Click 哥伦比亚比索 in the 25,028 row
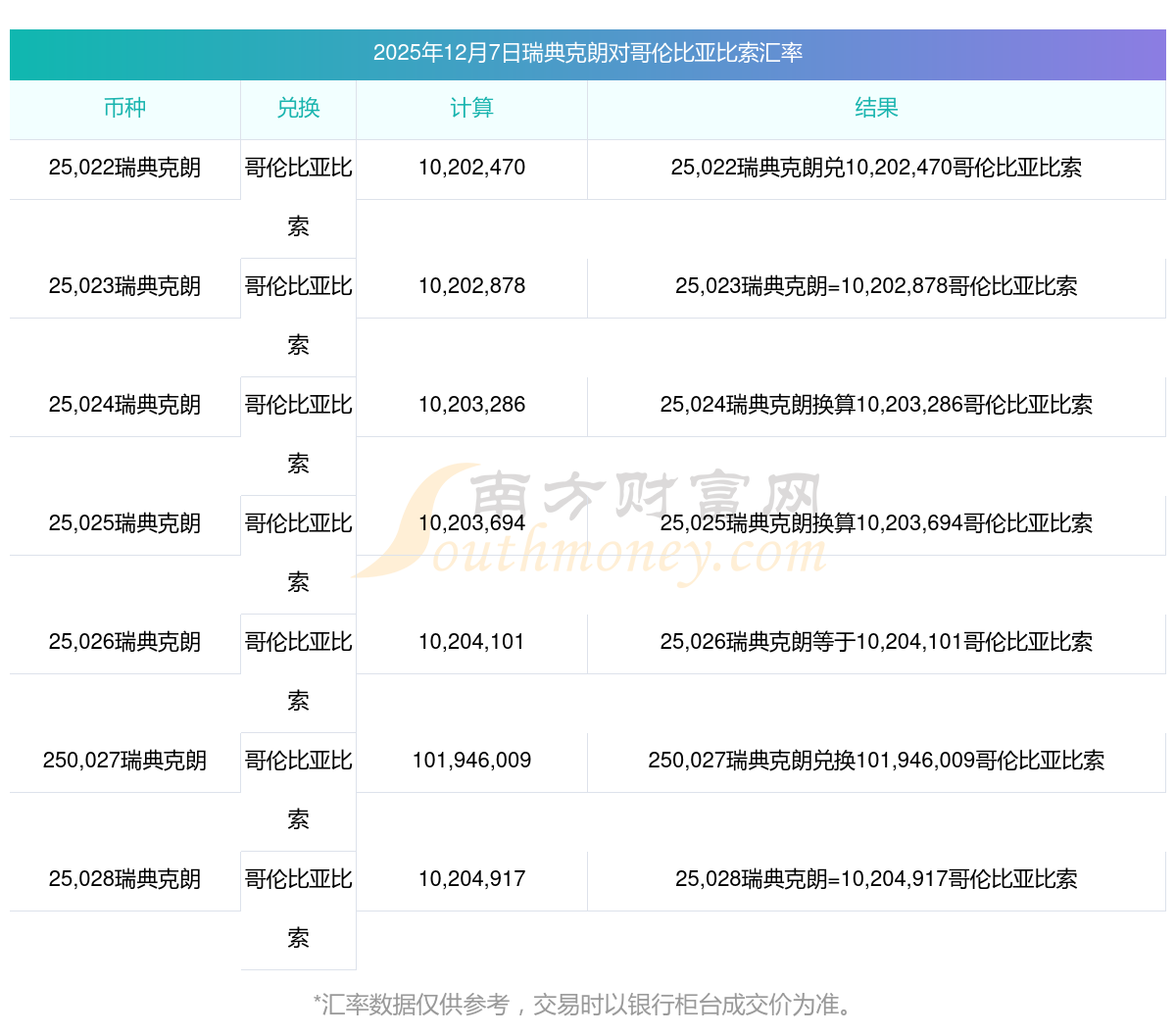Image resolution: width=1176 pixels, height=1035 pixels. [298, 908]
